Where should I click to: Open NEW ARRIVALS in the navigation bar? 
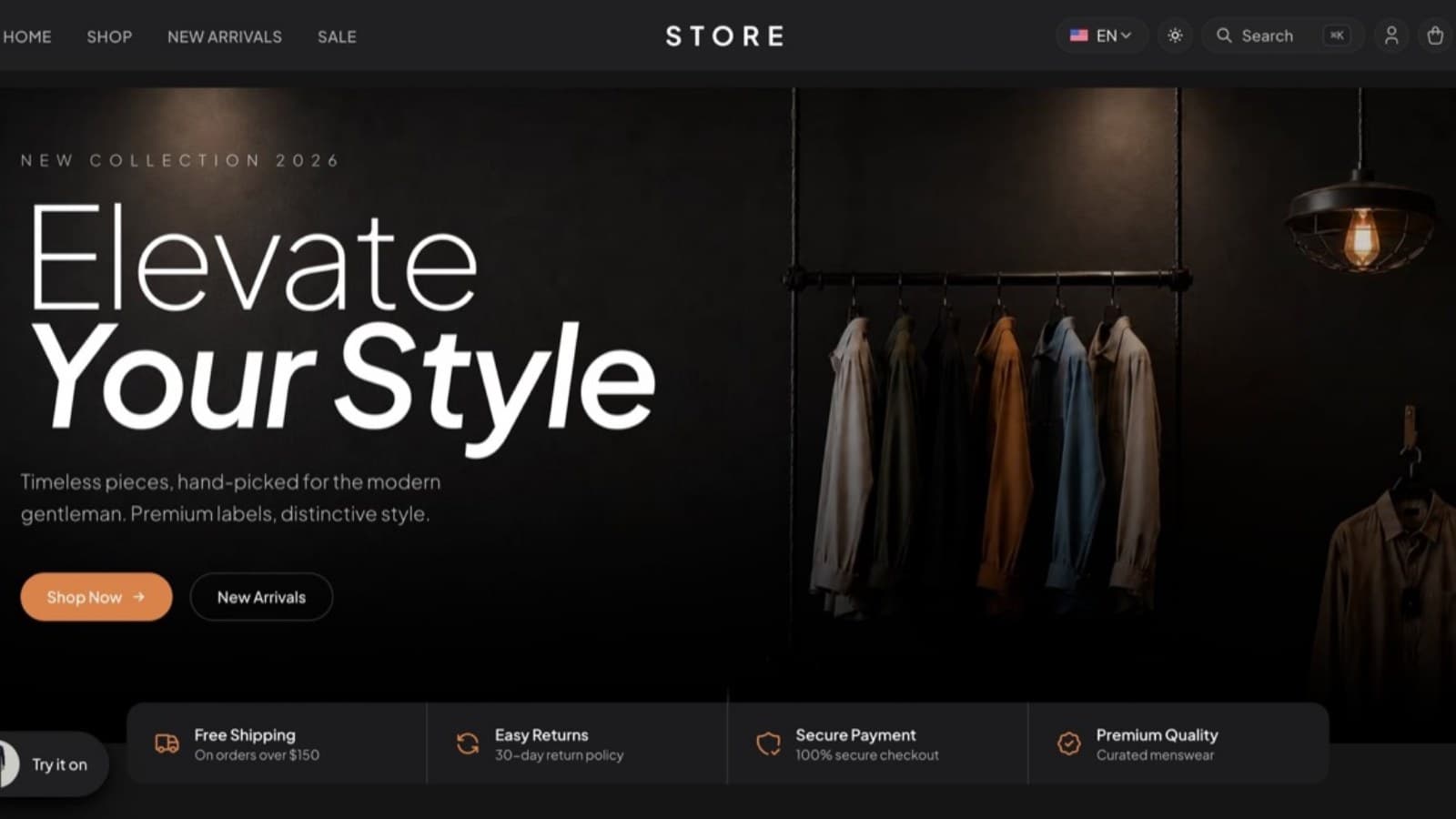coord(225,36)
